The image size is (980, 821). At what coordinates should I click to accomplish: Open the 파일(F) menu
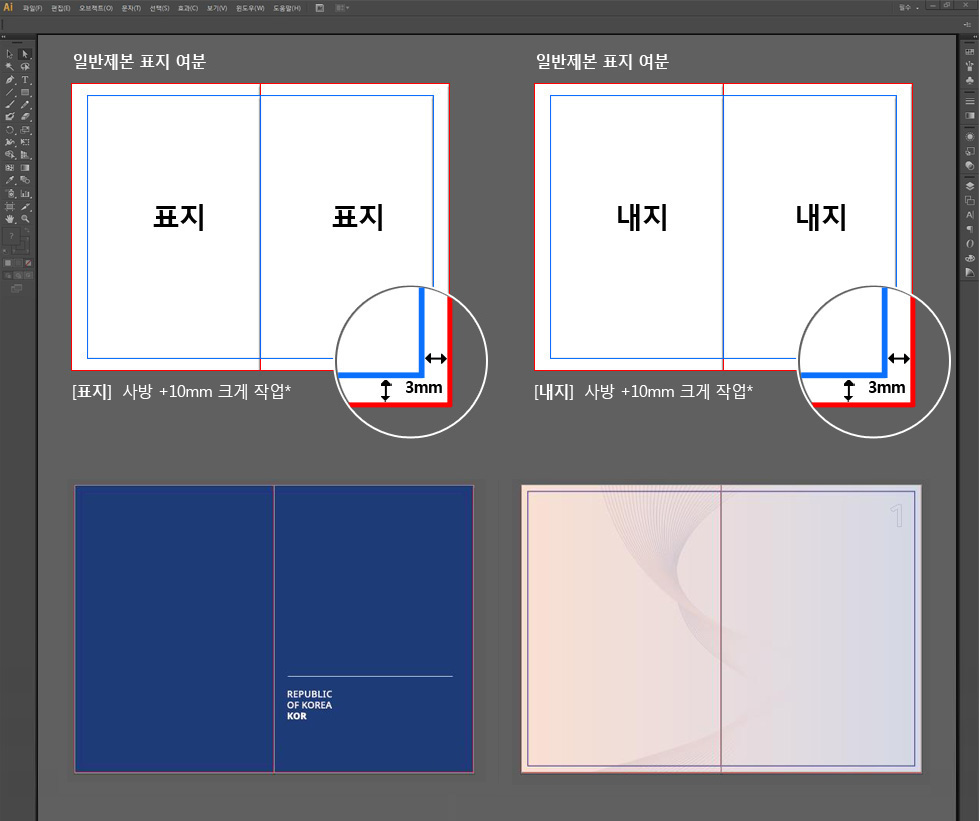(x=32, y=8)
